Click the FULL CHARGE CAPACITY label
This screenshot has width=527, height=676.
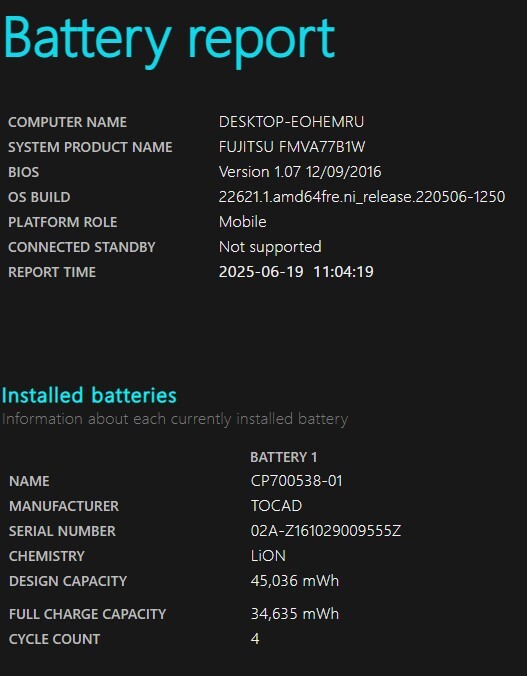(x=88, y=614)
